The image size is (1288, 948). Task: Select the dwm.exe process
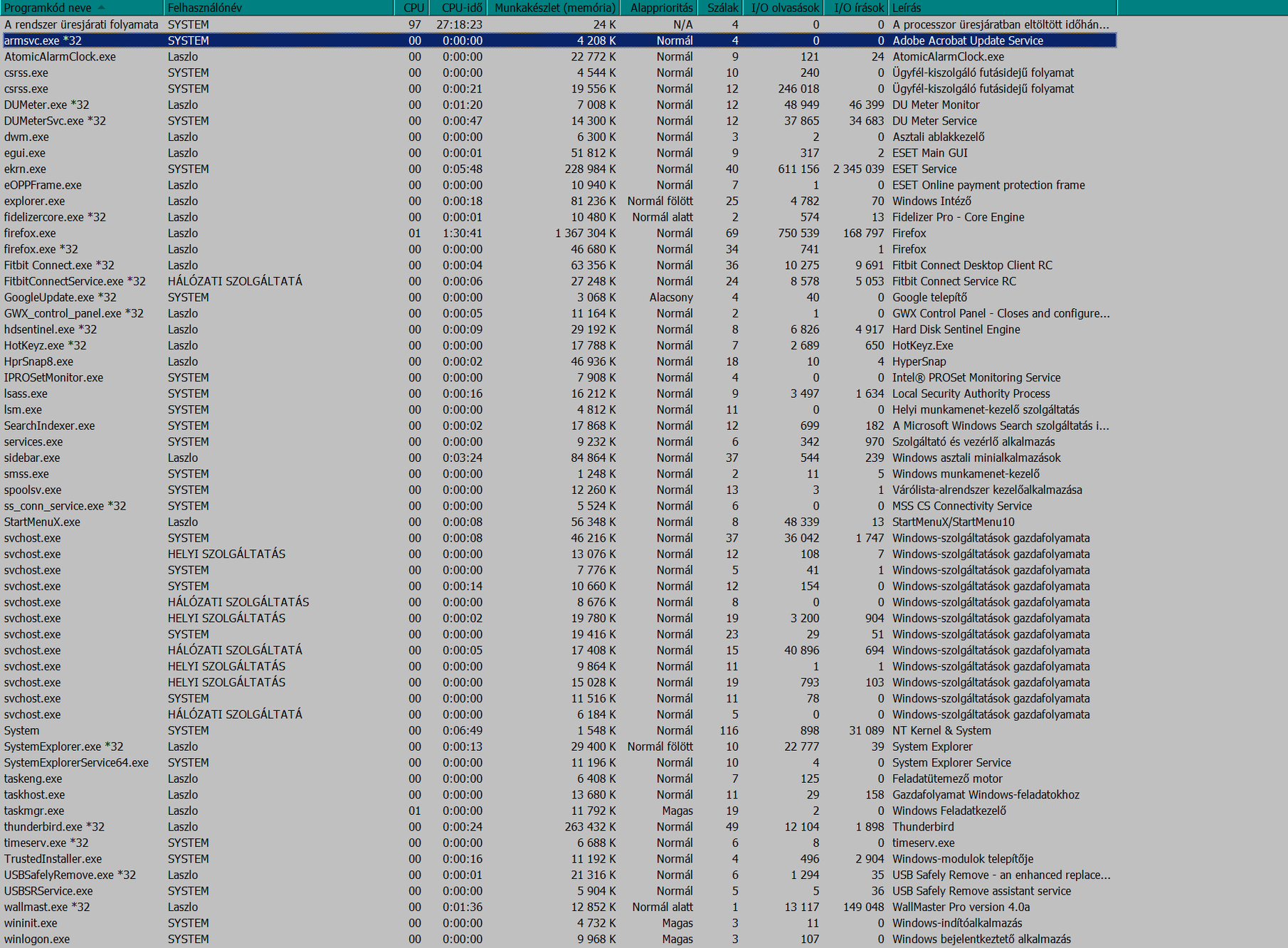(x=559, y=137)
